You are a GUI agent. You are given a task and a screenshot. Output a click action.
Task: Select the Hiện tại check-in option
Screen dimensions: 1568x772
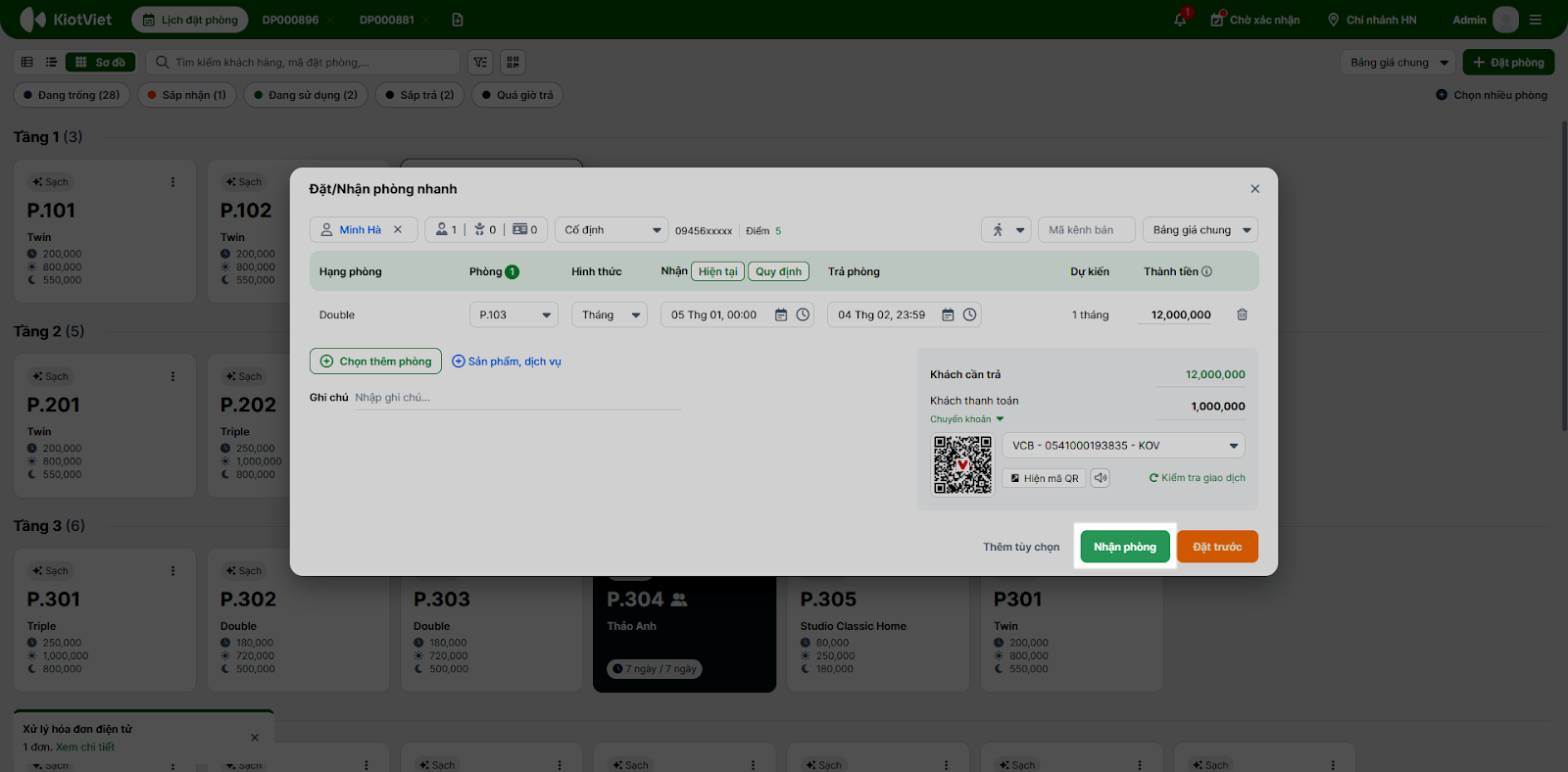[x=718, y=271]
